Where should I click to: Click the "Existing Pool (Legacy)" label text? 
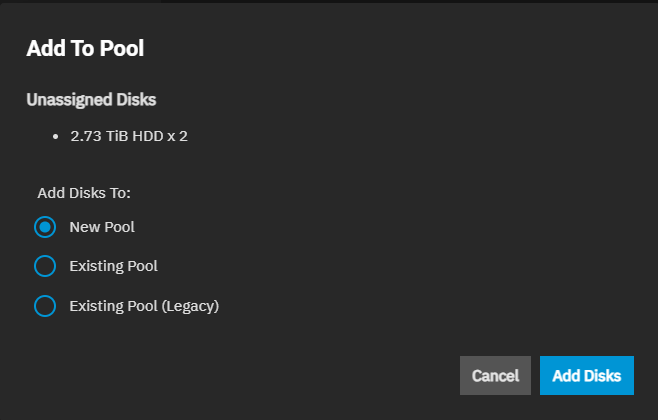[x=144, y=306]
